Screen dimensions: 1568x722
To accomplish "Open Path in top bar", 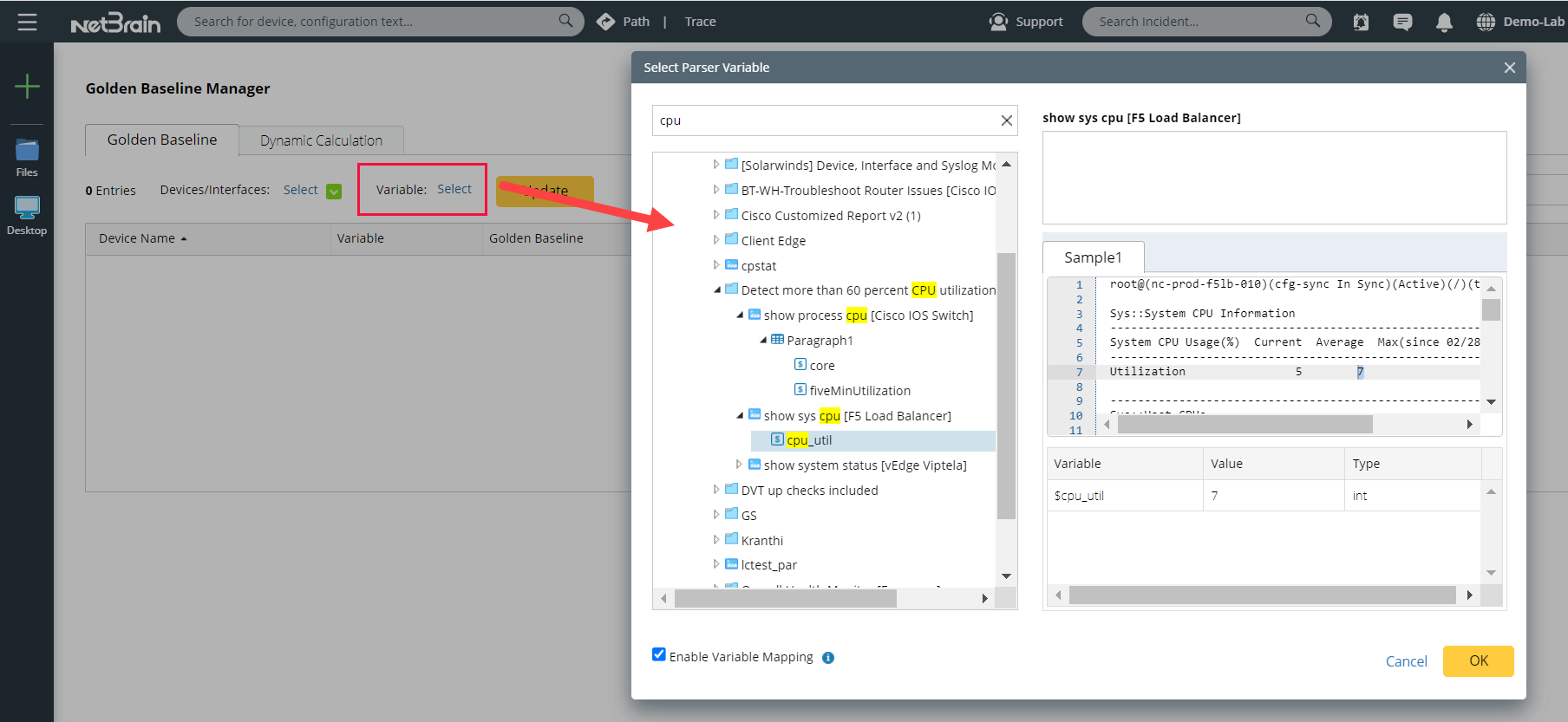I will (x=636, y=22).
